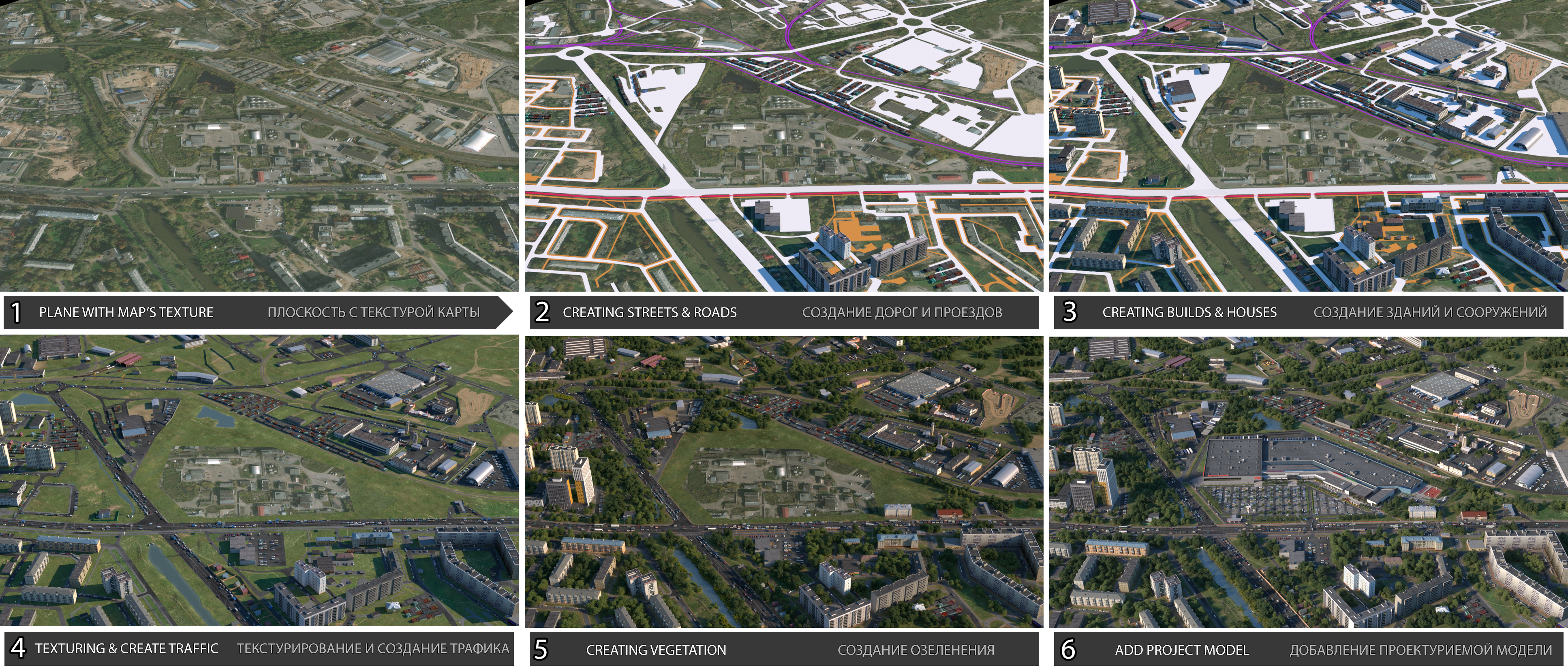Select the streets and roads stage image
Screen dimensions: 1568x672
click(x=783, y=146)
